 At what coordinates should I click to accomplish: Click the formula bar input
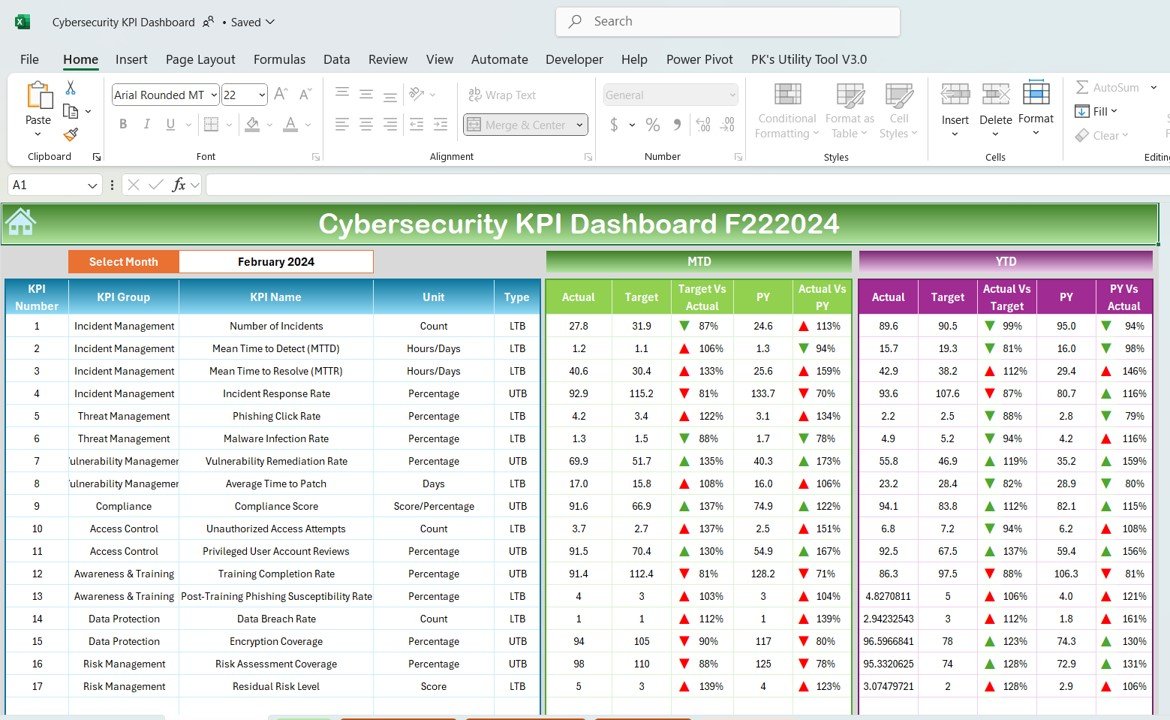tap(686, 185)
